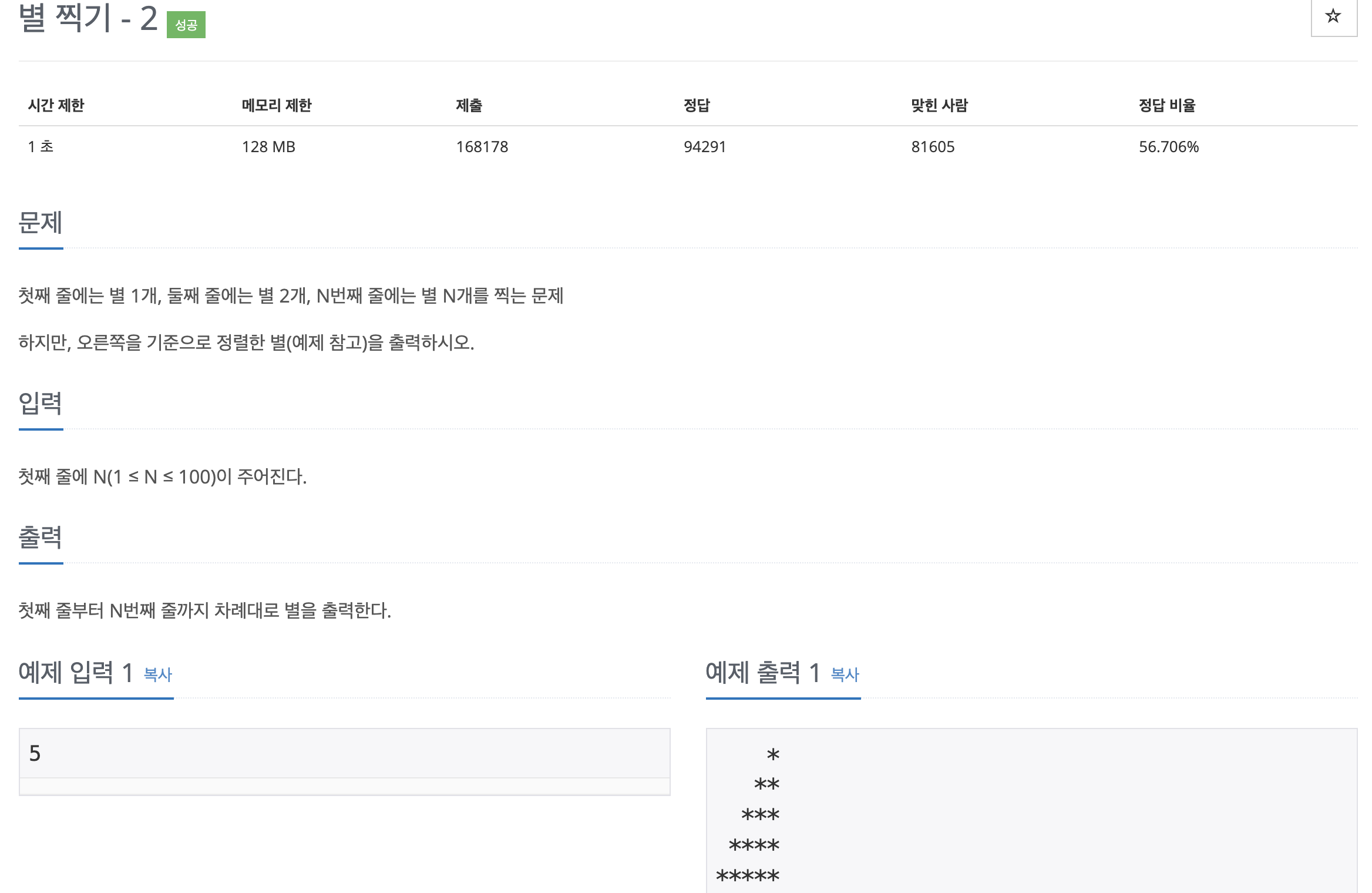Click the 출력 section heading
This screenshot has width=1372, height=893.
click(x=41, y=538)
